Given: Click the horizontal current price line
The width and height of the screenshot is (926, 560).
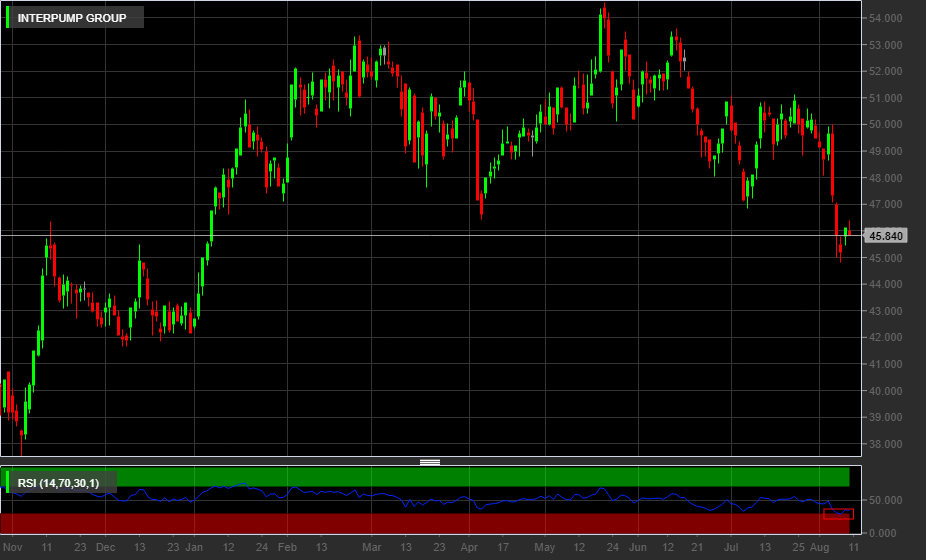Looking at the screenshot, I should 431,235.
